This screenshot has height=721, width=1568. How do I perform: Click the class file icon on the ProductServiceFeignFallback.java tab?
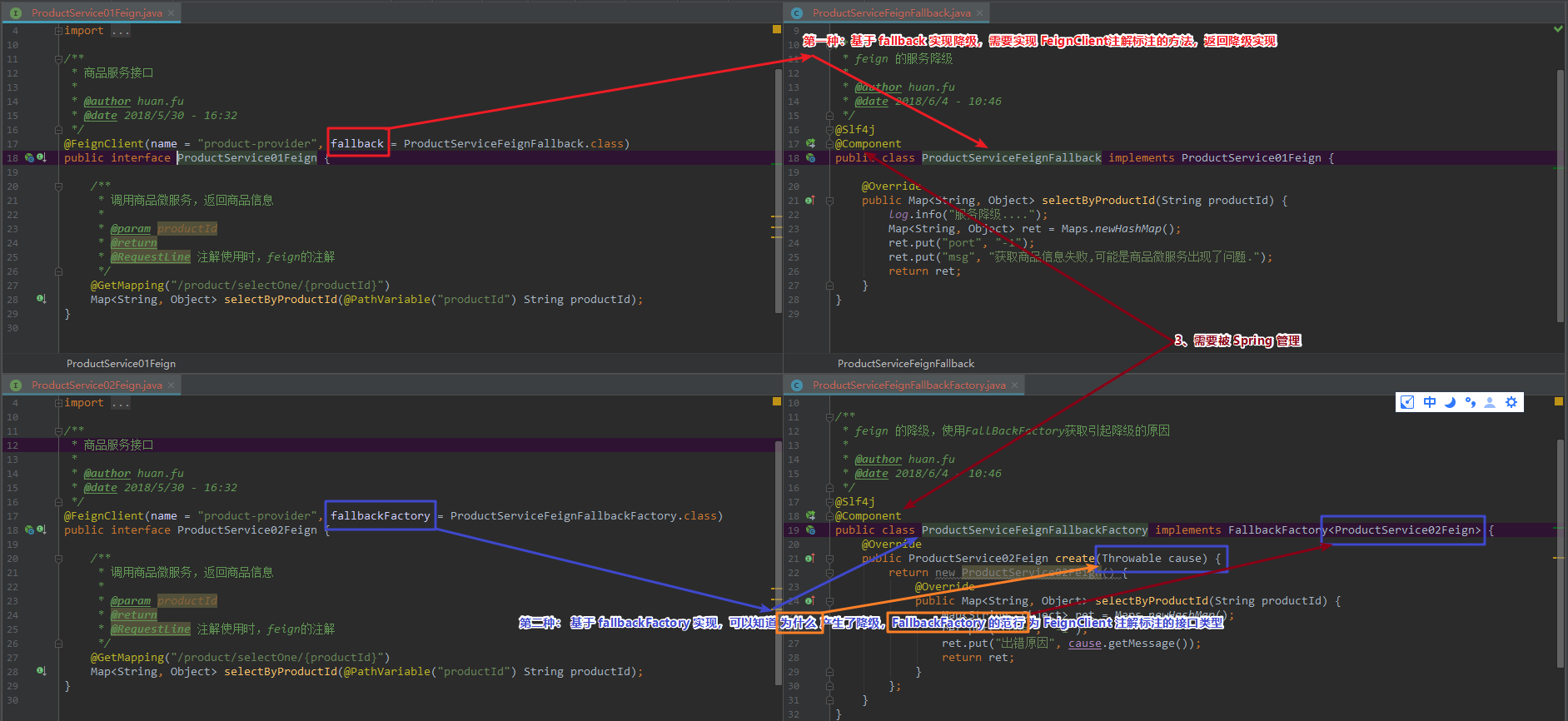tap(797, 13)
